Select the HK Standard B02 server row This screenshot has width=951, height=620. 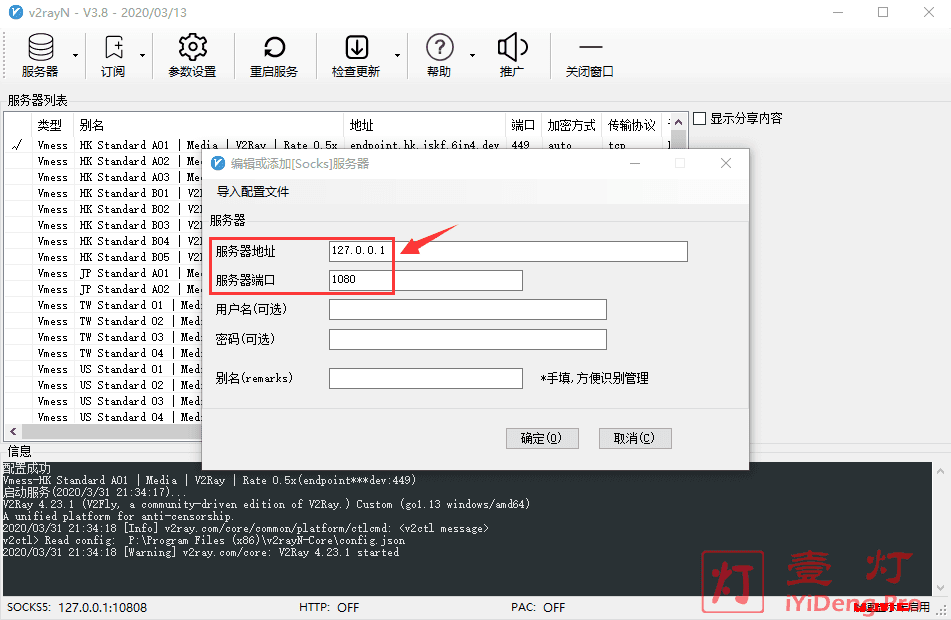pos(103,209)
